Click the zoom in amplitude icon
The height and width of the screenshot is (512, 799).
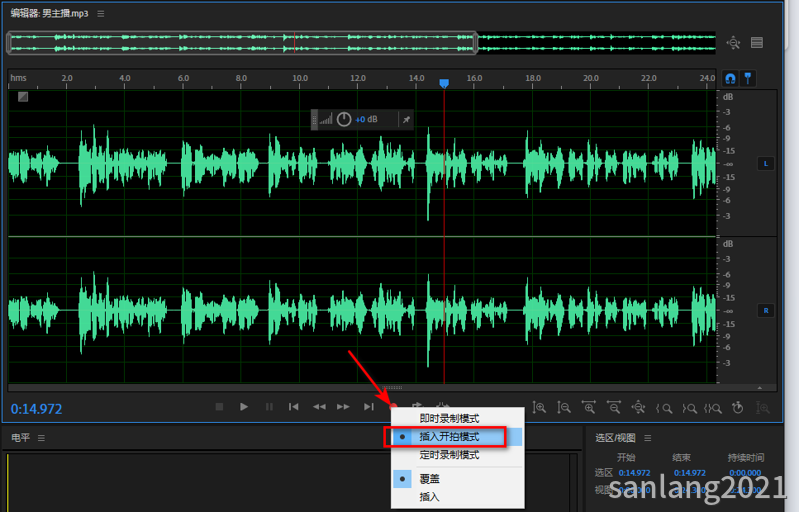(x=539, y=408)
